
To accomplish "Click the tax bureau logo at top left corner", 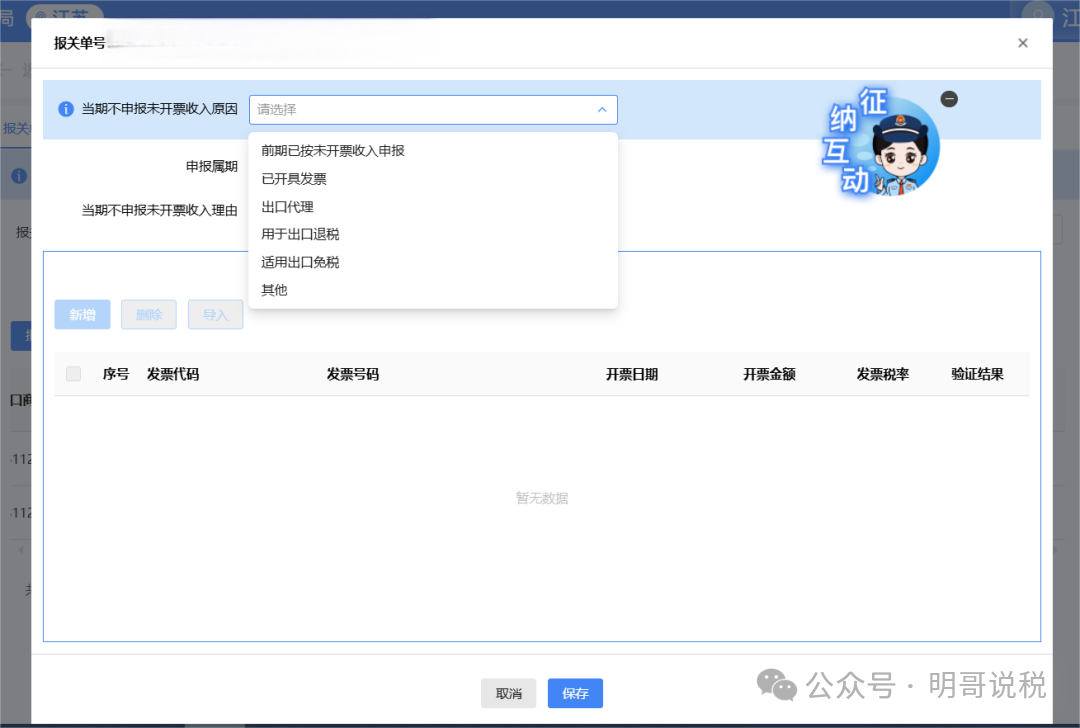I will [9, 18].
